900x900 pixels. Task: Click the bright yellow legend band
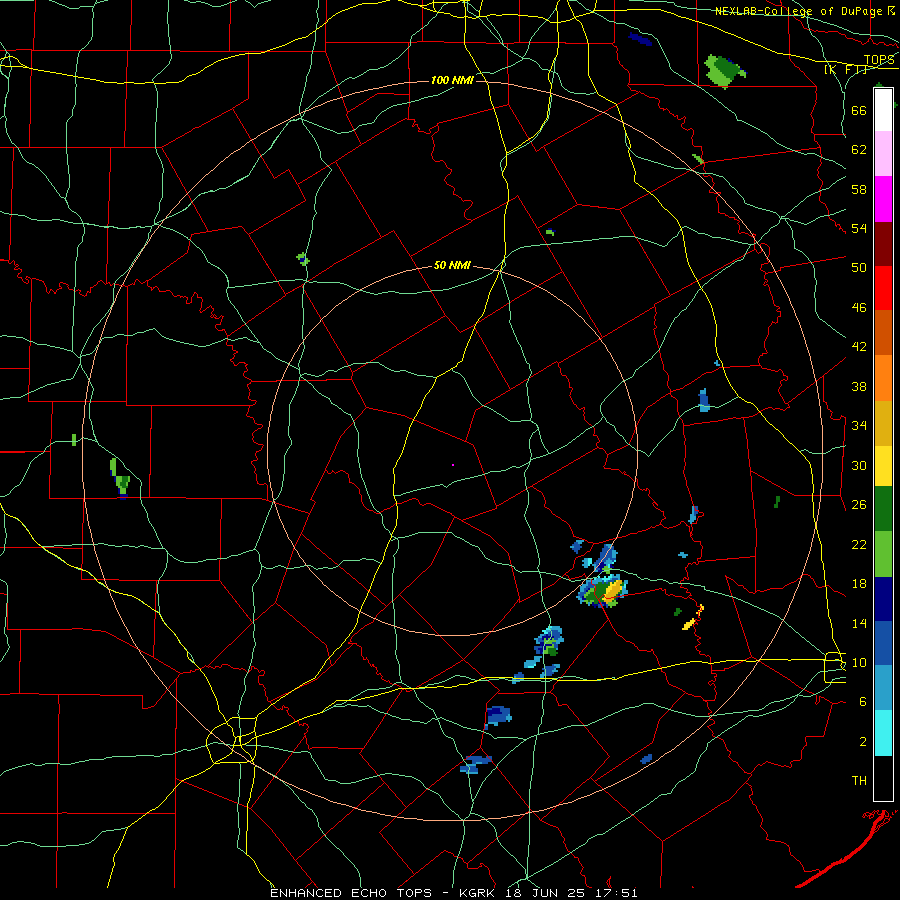(x=883, y=466)
